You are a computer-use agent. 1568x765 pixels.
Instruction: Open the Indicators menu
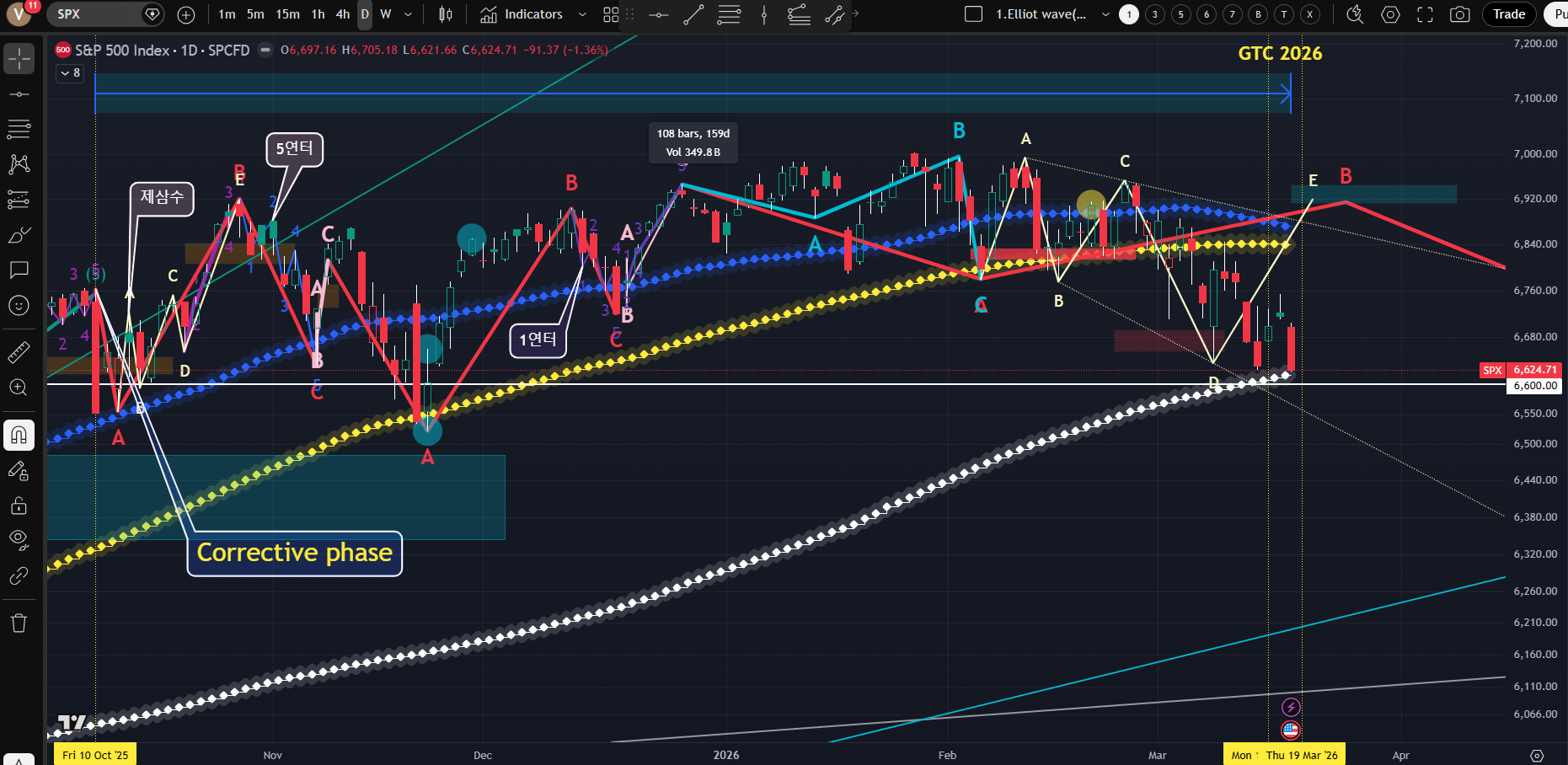coord(522,14)
